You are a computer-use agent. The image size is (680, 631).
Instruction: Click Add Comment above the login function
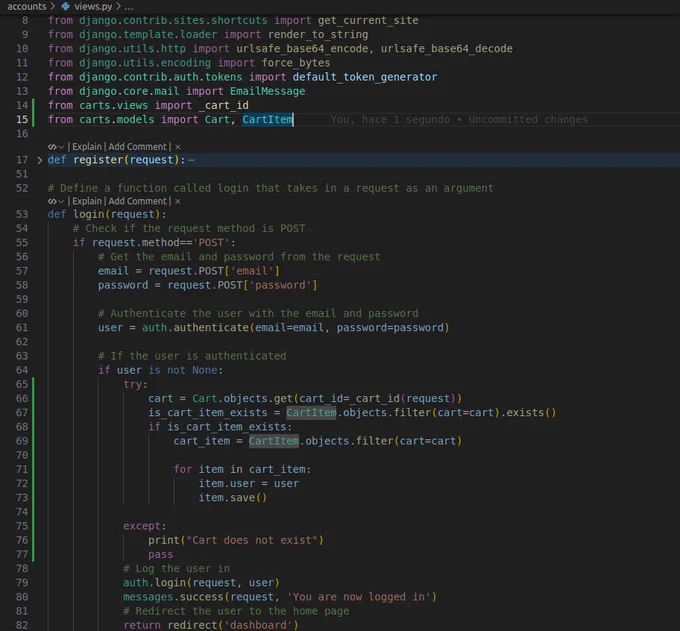pos(137,201)
